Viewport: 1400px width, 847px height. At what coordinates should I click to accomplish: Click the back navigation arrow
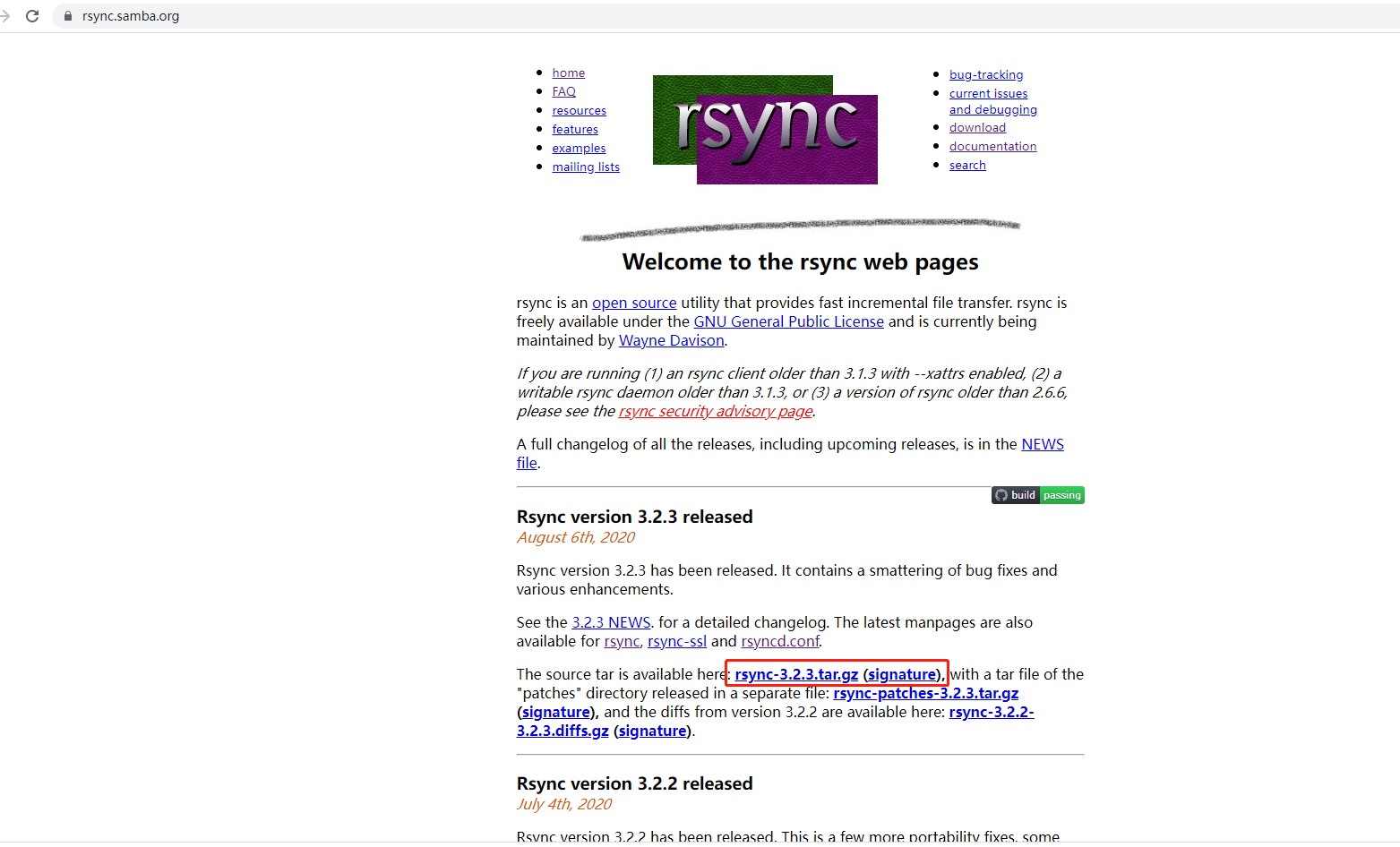7,15
